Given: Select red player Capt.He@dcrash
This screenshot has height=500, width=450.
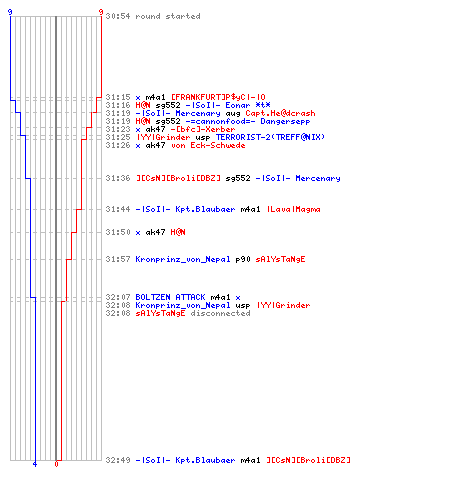Looking at the screenshot, I should click(280, 113).
